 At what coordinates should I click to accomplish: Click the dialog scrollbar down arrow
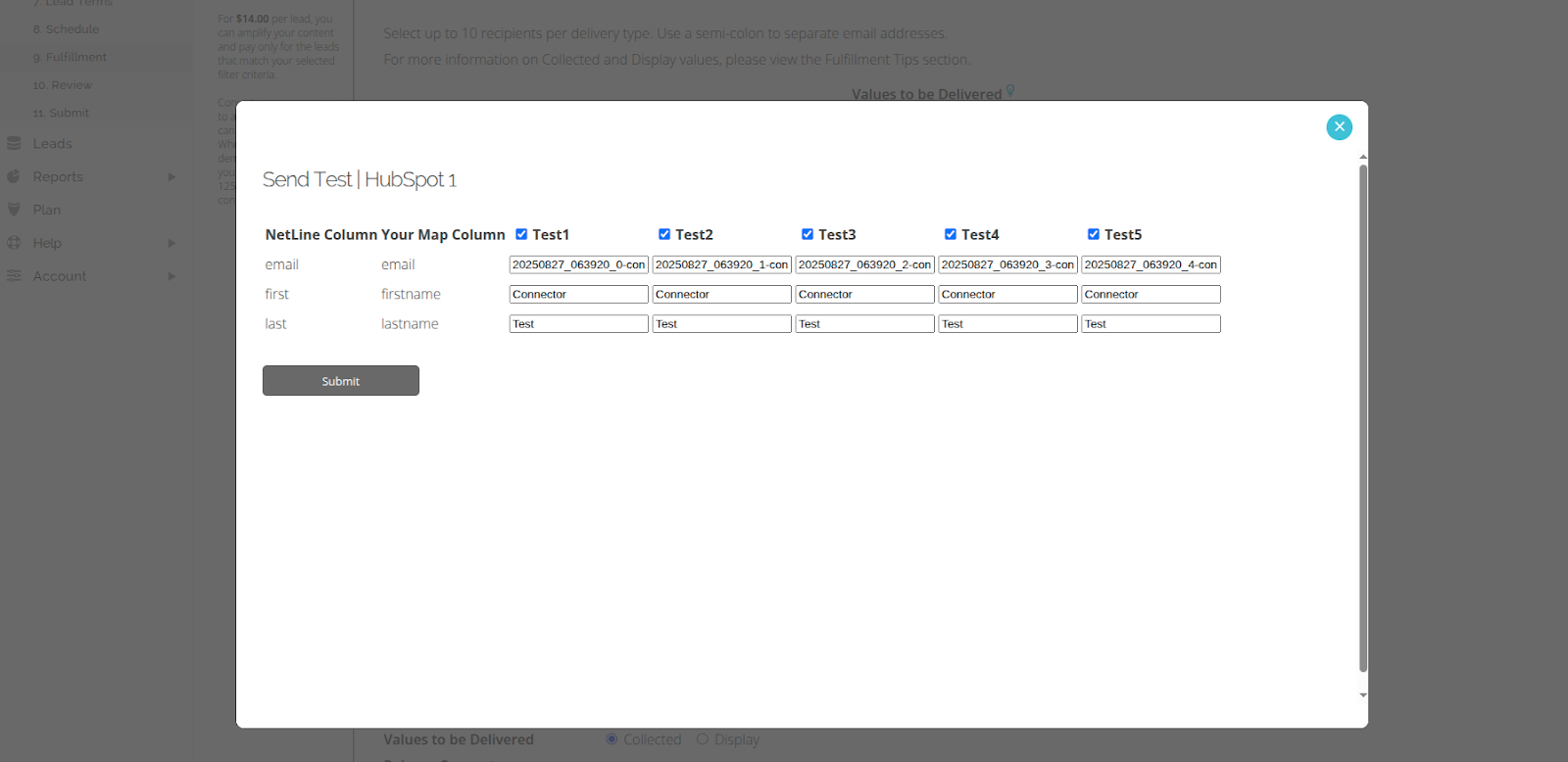[1363, 695]
